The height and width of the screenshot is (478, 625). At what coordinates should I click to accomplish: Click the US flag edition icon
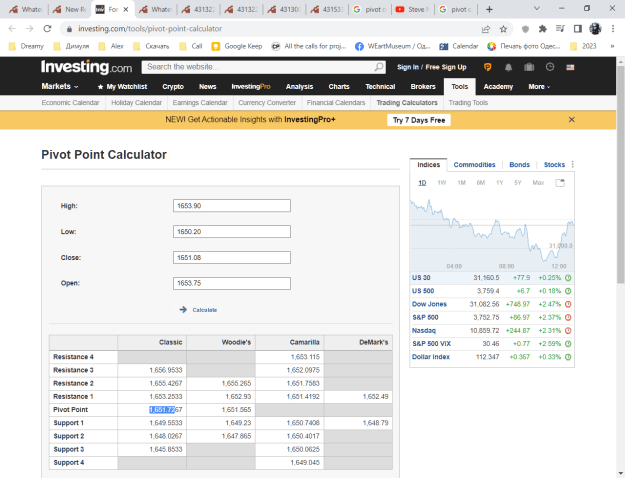pos(570,67)
